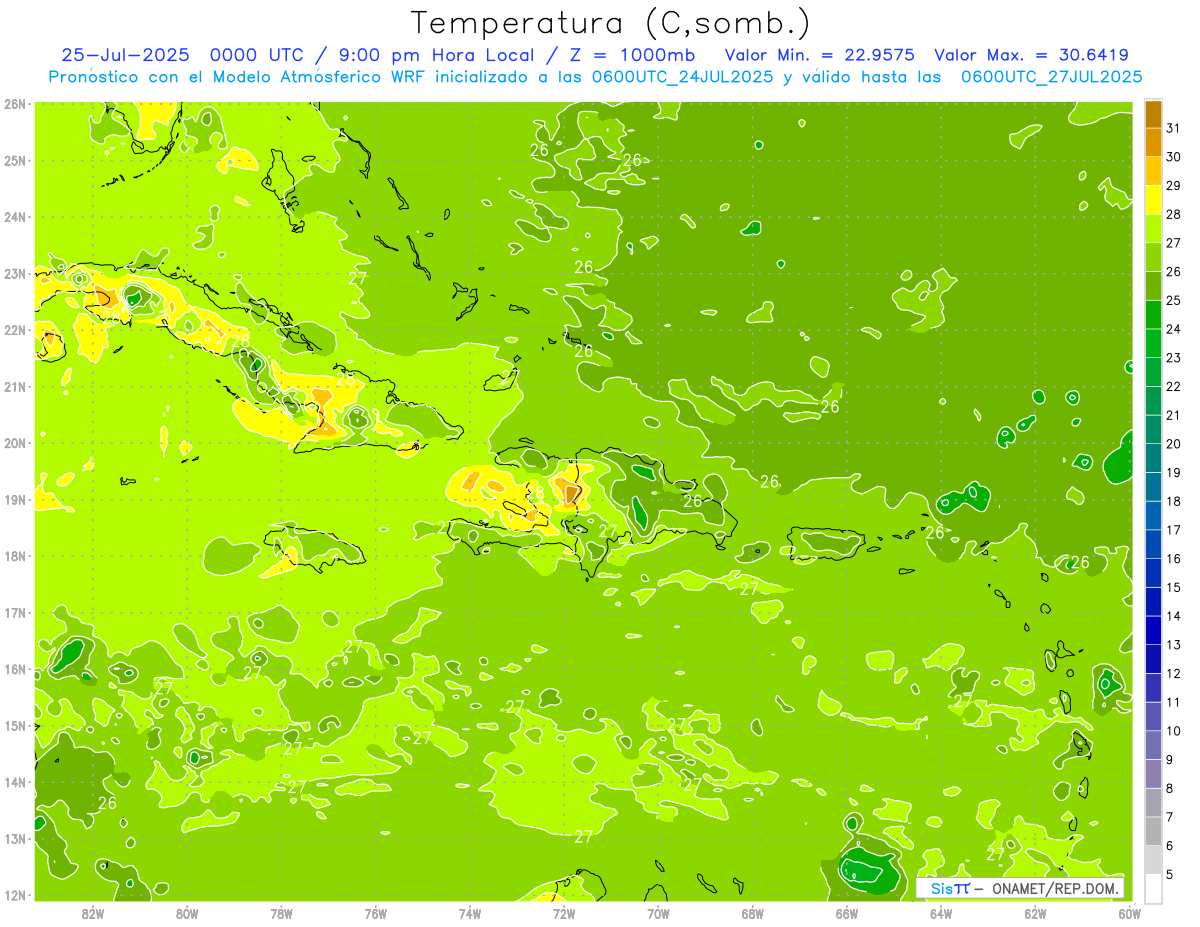The height and width of the screenshot is (927, 1200).
Task: Click the 72W longitude axis label
Action: 564,913
